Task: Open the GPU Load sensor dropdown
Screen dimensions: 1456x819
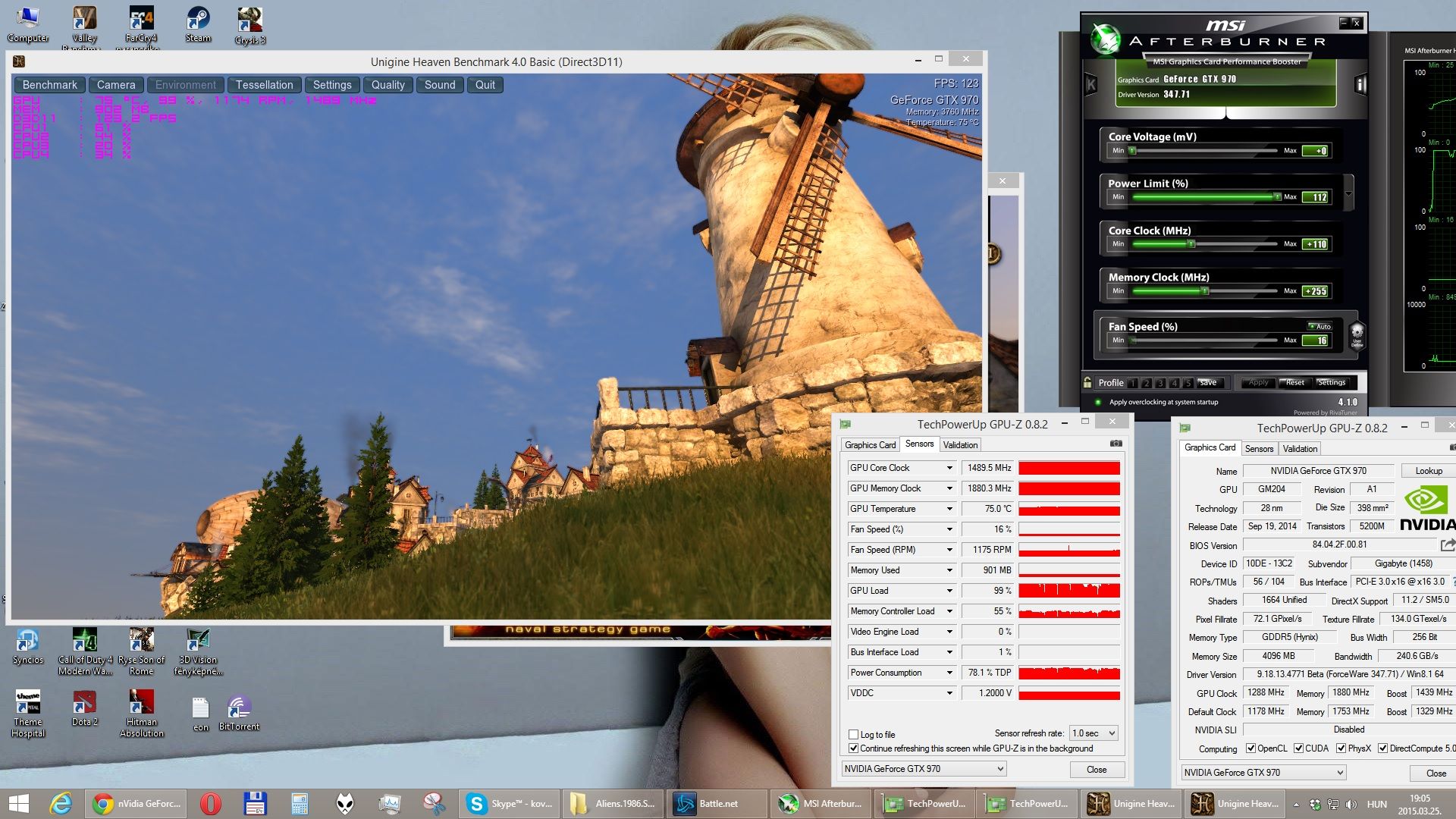Action: [949, 591]
